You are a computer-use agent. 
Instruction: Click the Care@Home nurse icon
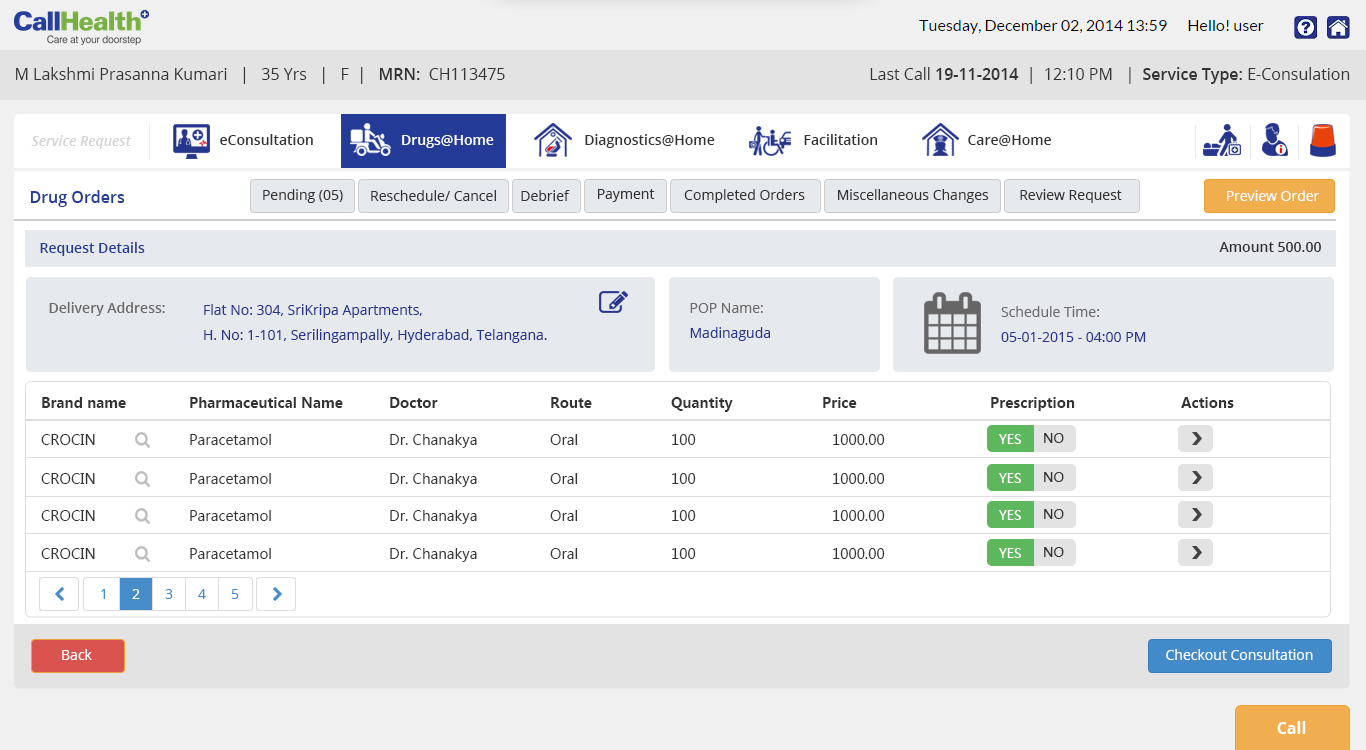pos(939,141)
